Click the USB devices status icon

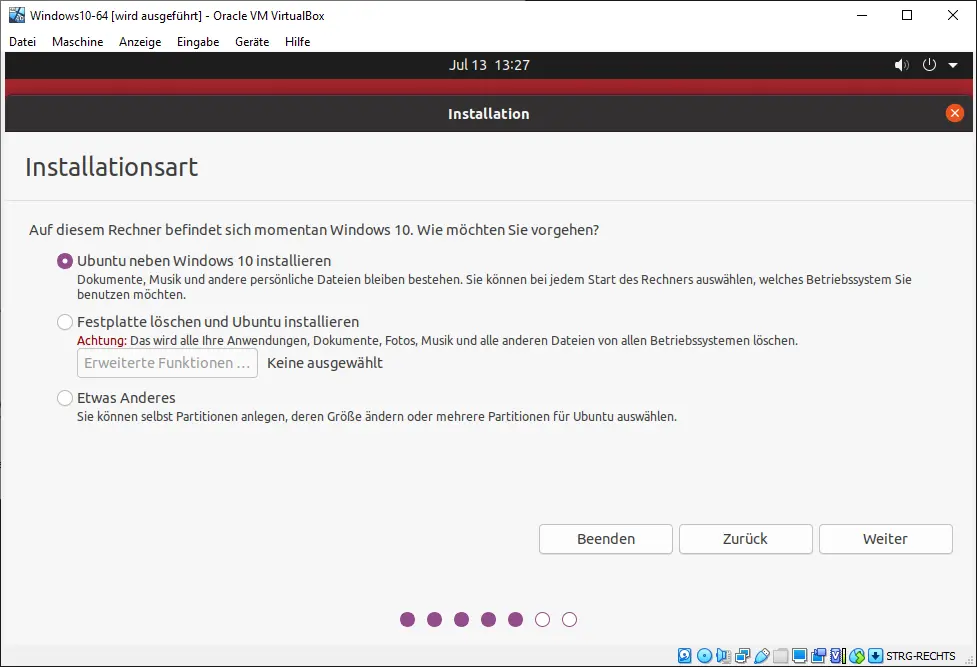click(761, 655)
